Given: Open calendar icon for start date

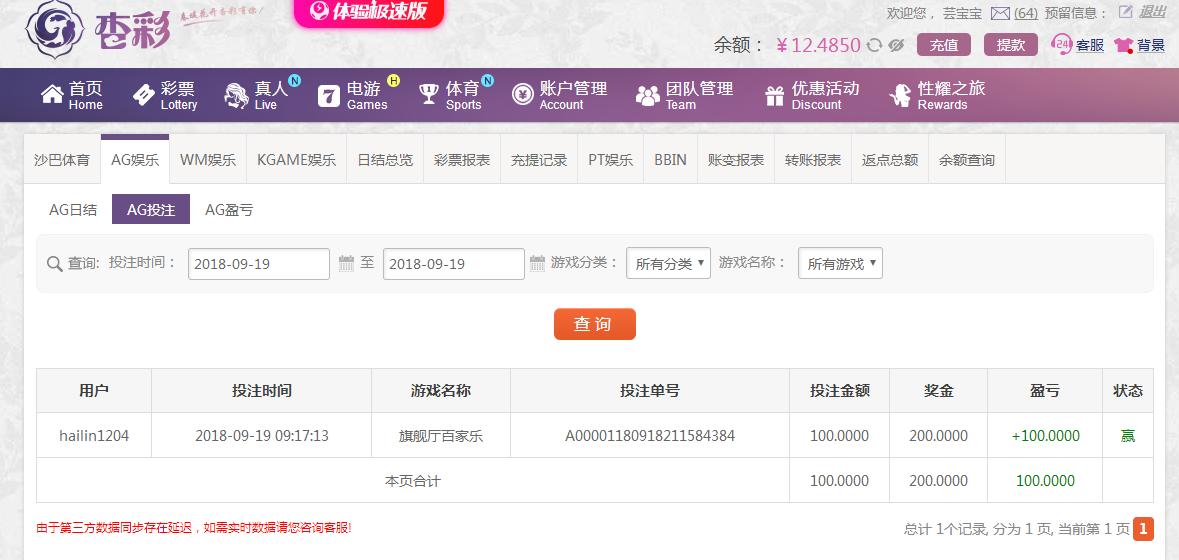Looking at the screenshot, I should point(346,264).
